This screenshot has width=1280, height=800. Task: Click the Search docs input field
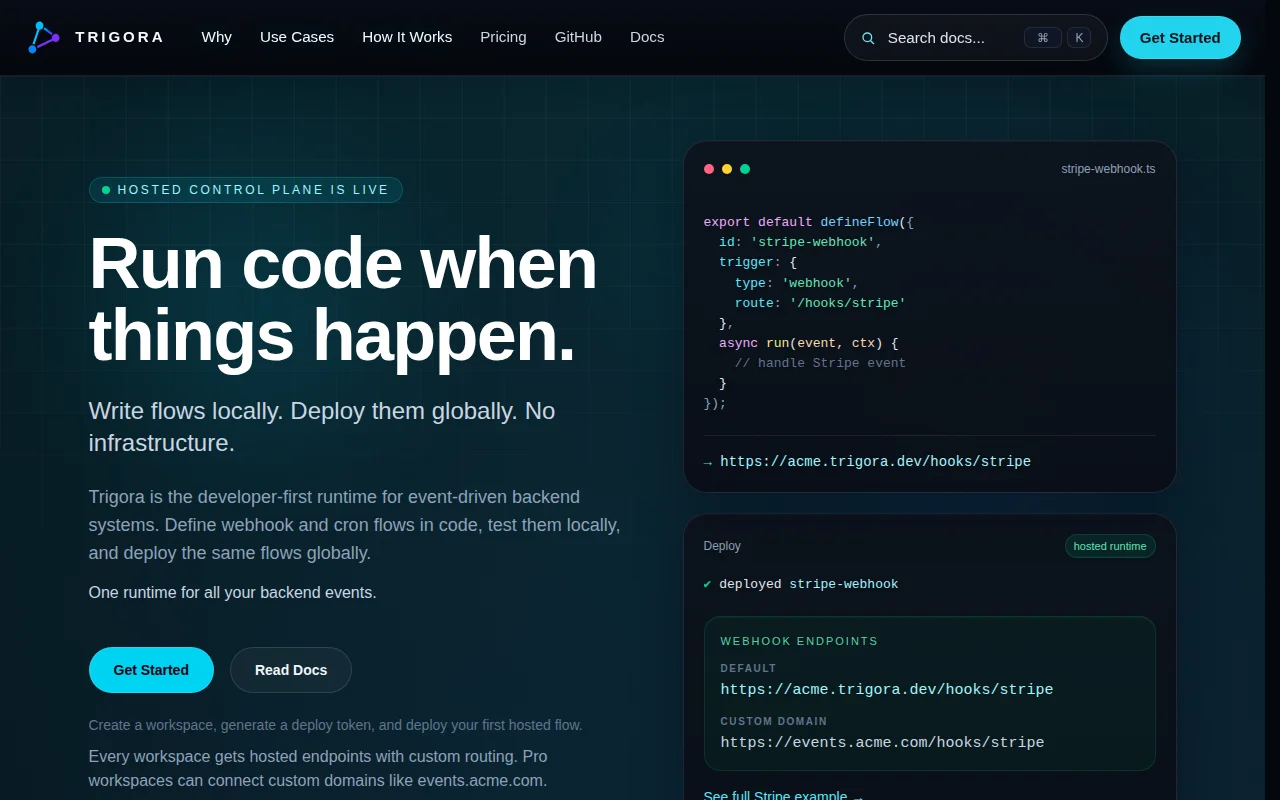pyautogui.click(x=975, y=37)
